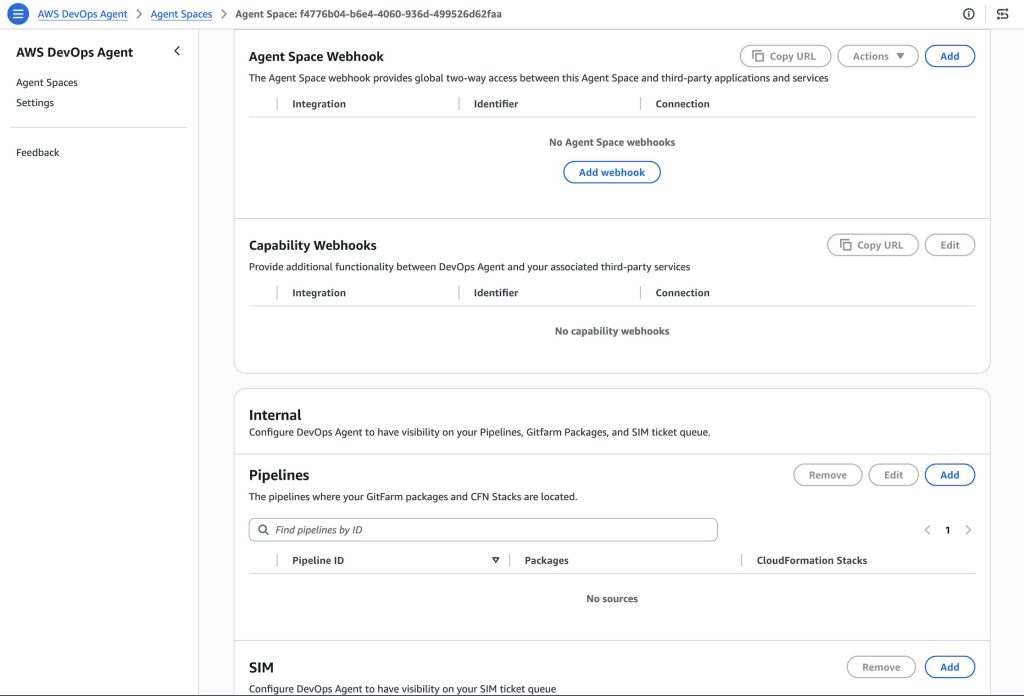The width and height of the screenshot is (1024, 696).
Task: Click the AWS DevOps Agent breadcrumb
Action: tap(83, 15)
